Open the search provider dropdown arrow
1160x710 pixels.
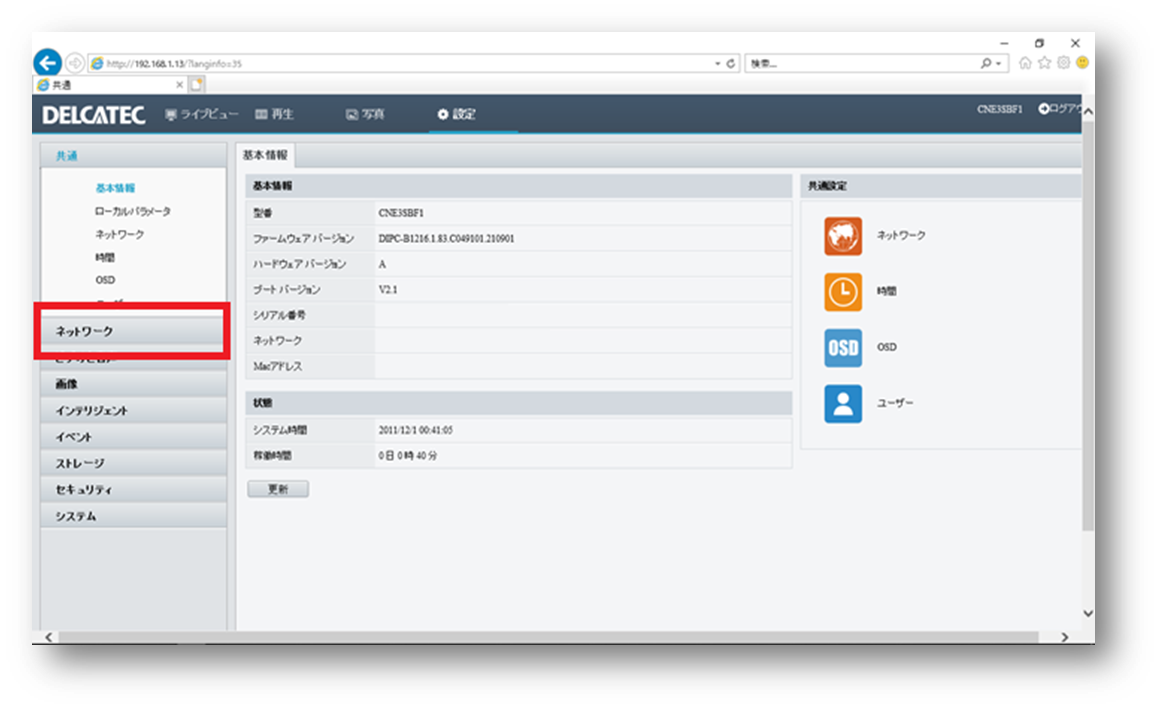click(x=999, y=64)
